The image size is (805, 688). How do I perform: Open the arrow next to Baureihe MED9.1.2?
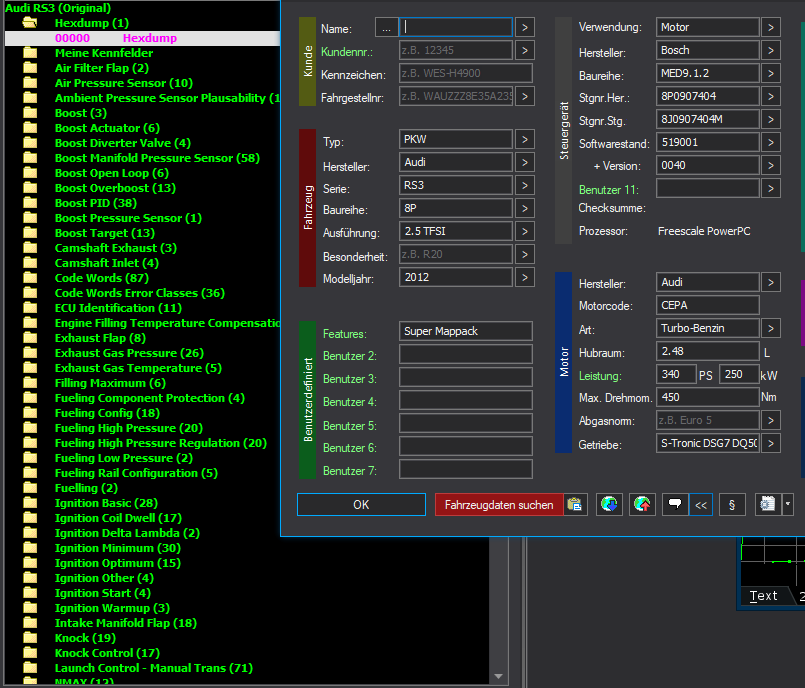pyautogui.click(x=771, y=73)
